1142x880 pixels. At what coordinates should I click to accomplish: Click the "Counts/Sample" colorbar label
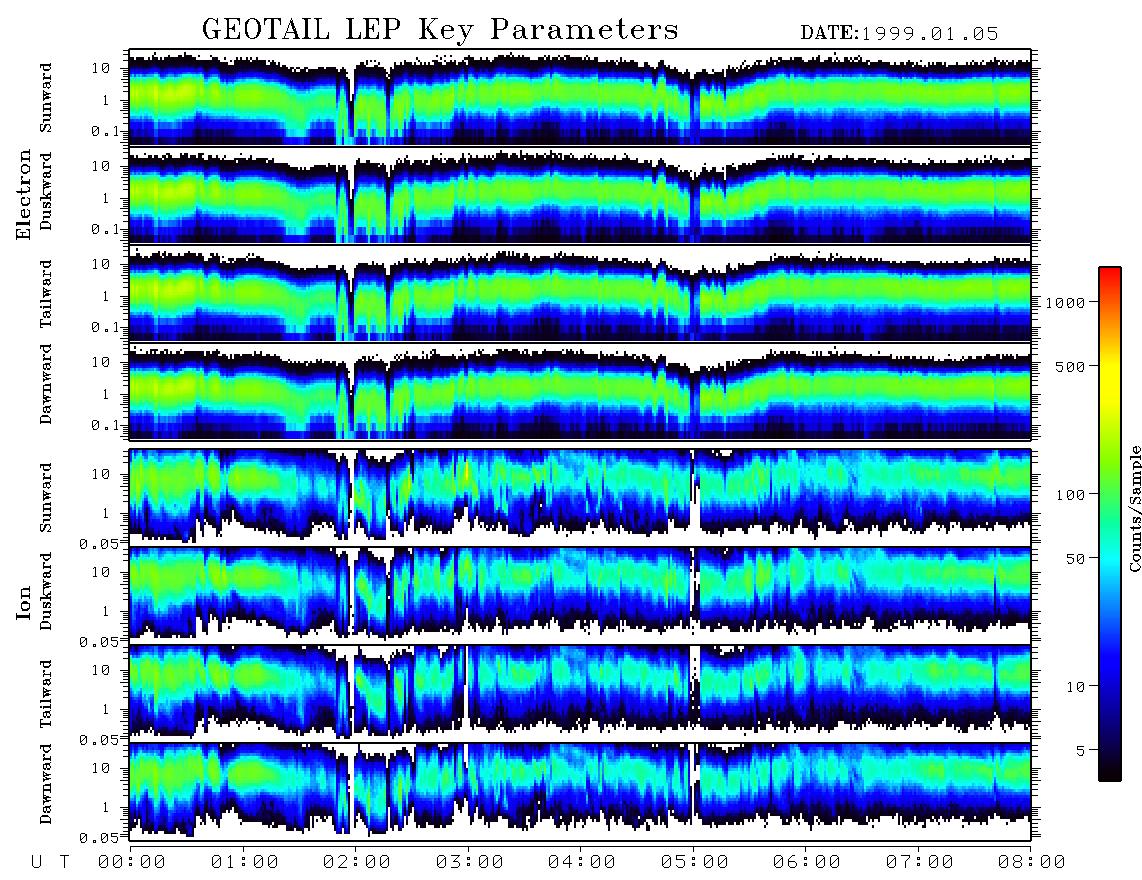tap(1134, 509)
